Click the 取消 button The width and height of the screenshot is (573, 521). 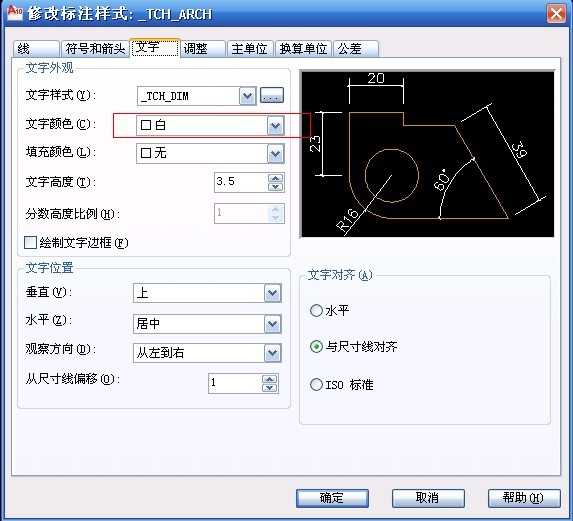click(428, 498)
